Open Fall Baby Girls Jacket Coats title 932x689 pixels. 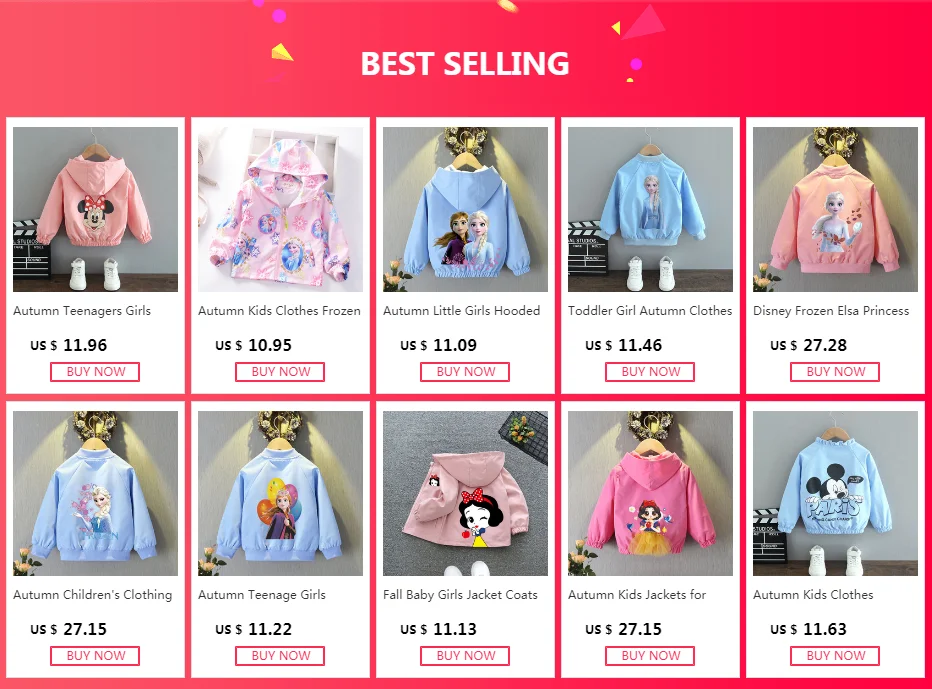click(460, 595)
